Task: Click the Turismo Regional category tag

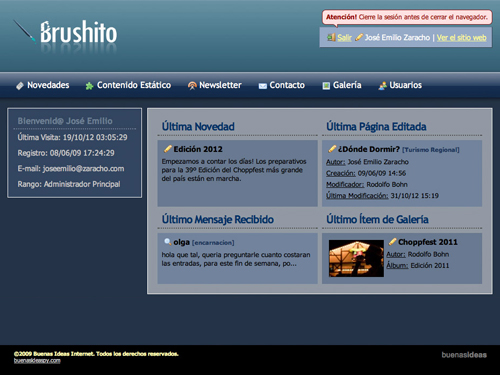Action: click(x=431, y=150)
